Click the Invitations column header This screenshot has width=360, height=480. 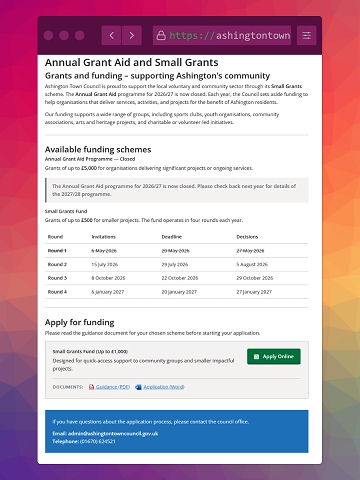(x=104, y=237)
